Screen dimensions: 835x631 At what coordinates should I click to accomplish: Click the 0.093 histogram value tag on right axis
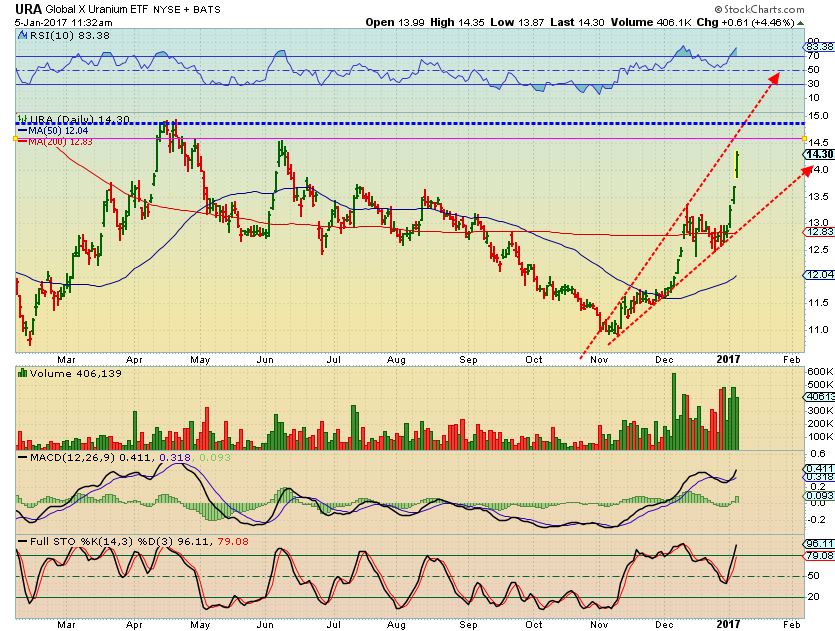(820, 496)
